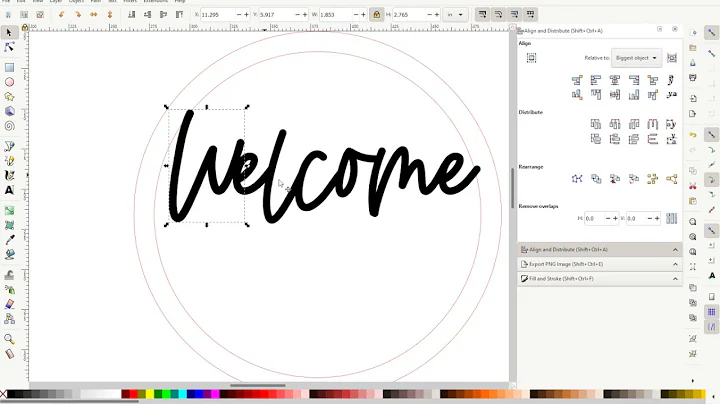Apply the yellow palette swatch
720x404 pixels.
[150, 394]
